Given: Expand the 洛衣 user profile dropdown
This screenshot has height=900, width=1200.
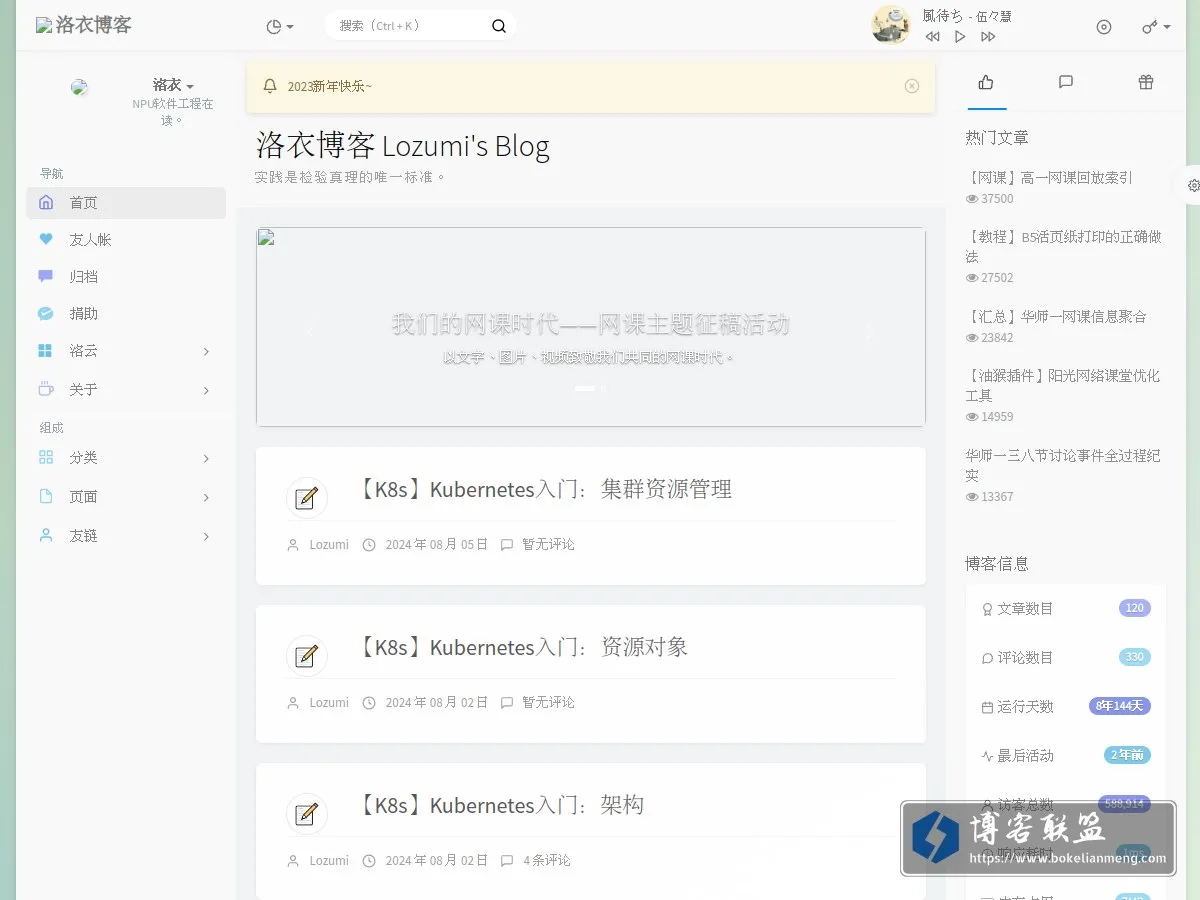Looking at the screenshot, I should 173,86.
